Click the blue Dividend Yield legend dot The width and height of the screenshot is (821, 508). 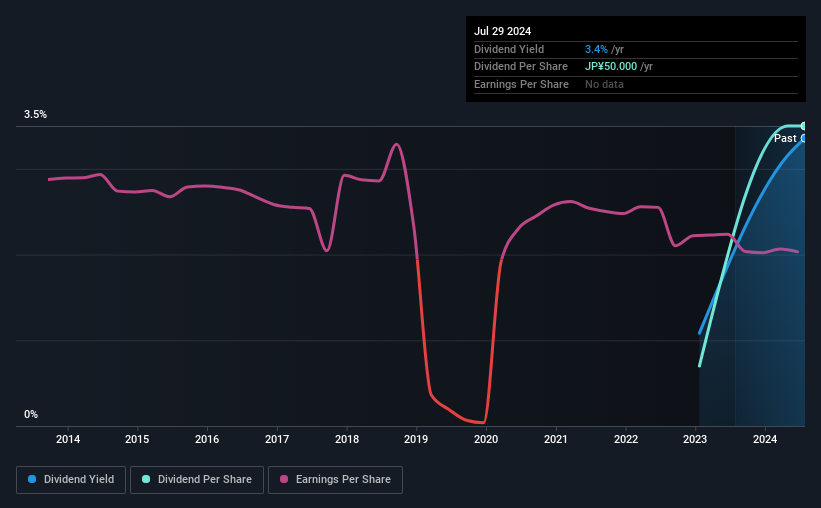(32, 479)
